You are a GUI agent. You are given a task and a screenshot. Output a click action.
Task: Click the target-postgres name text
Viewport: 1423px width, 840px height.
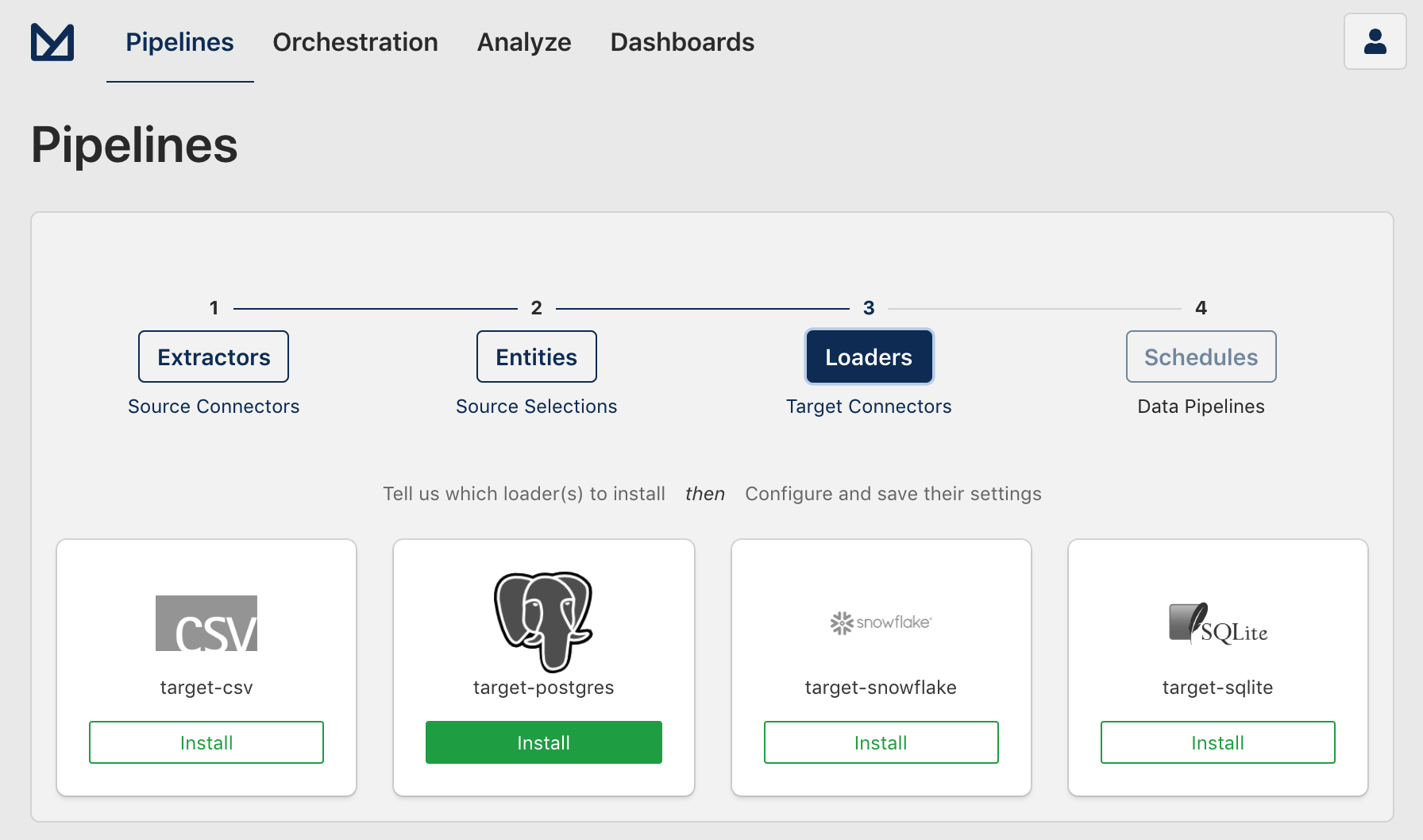tap(544, 688)
